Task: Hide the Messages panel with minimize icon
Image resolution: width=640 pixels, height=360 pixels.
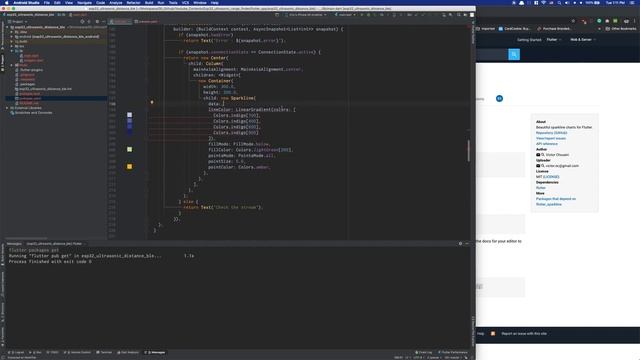Action: coord(467,244)
